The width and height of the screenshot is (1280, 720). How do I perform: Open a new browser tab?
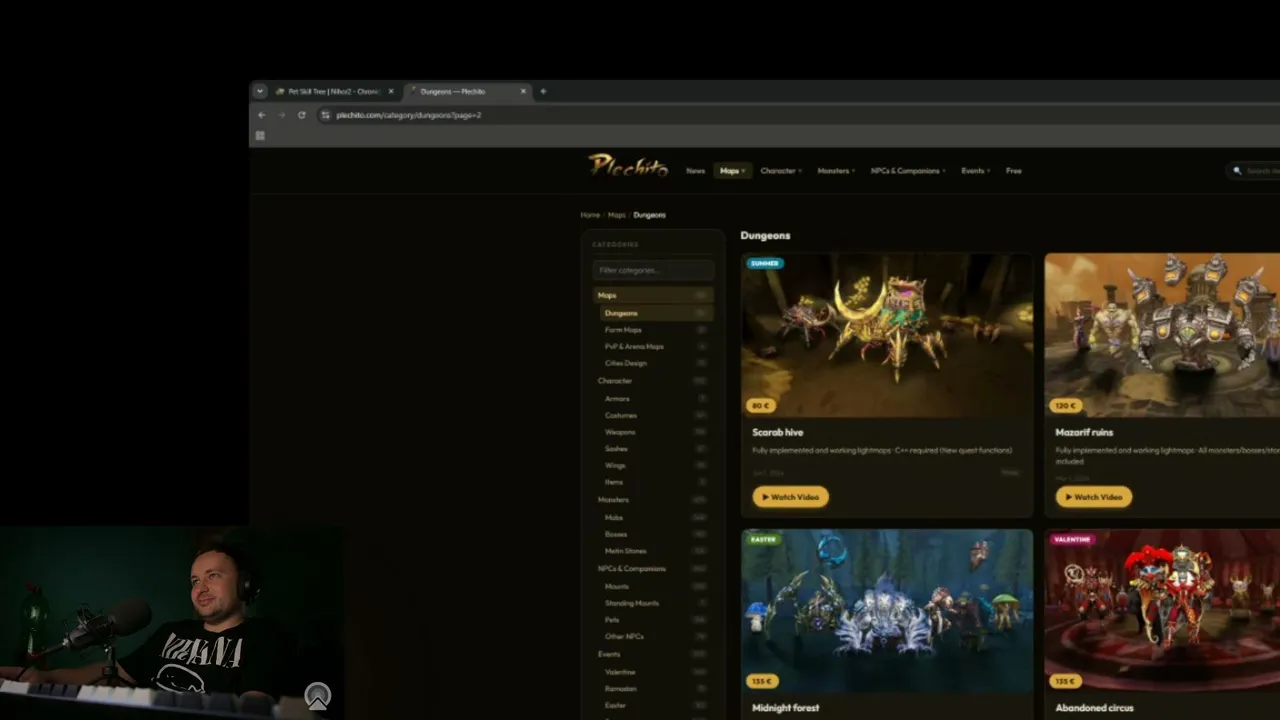(x=543, y=91)
